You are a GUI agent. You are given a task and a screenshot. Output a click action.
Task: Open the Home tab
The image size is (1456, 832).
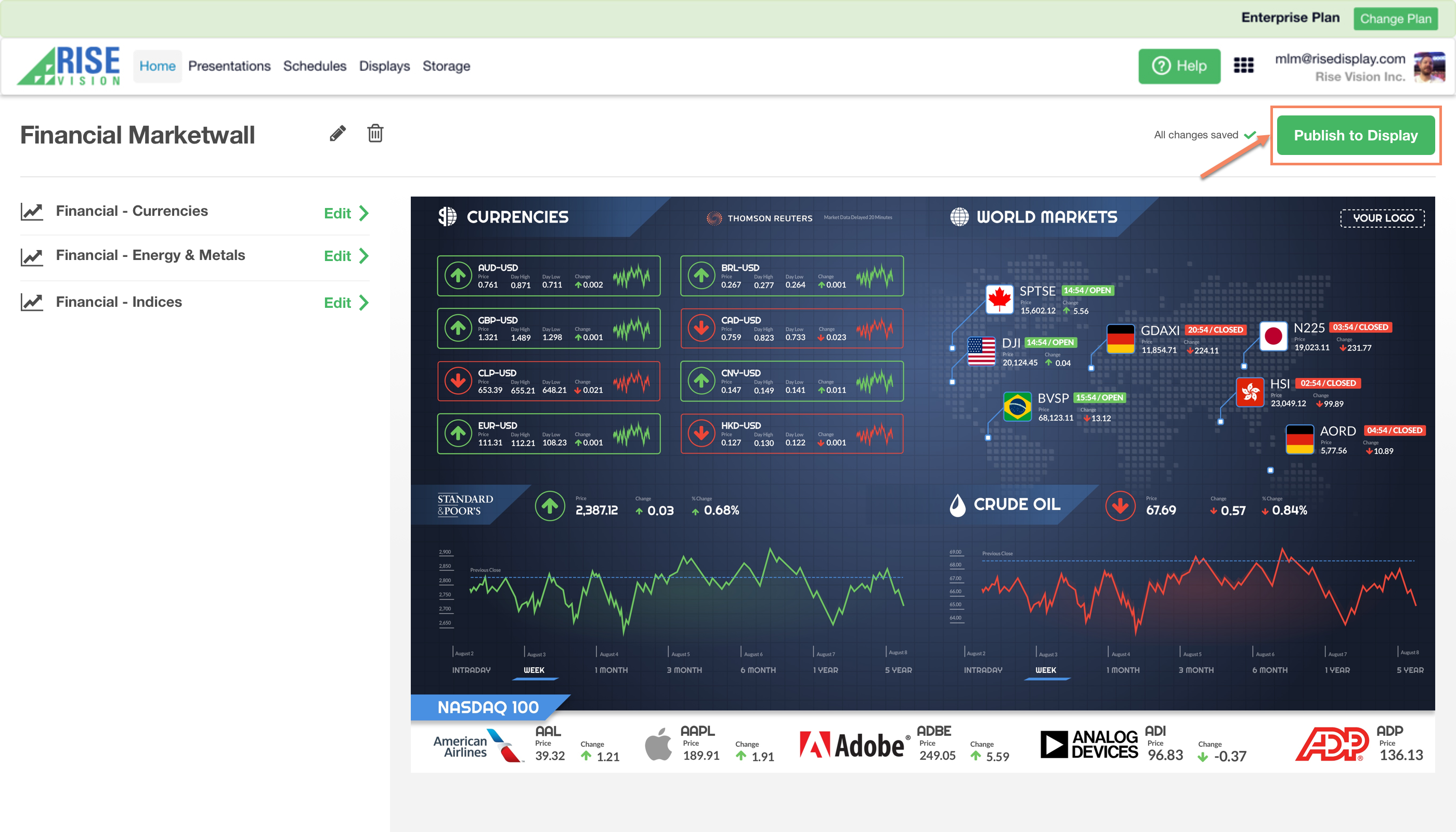coord(157,66)
